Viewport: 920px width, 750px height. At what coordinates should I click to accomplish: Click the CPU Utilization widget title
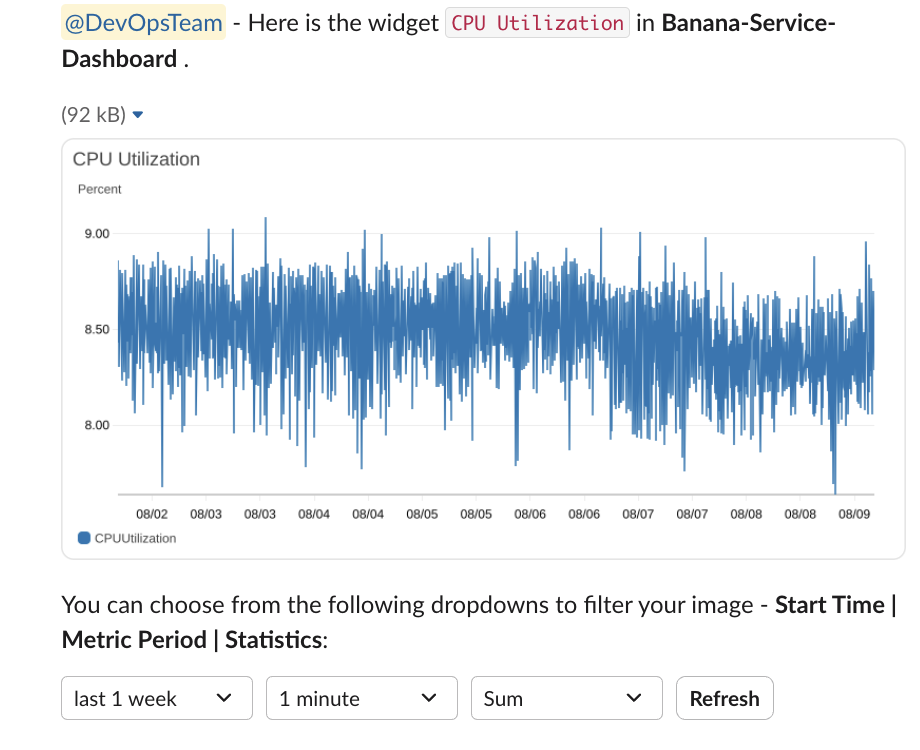click(136, 158)
